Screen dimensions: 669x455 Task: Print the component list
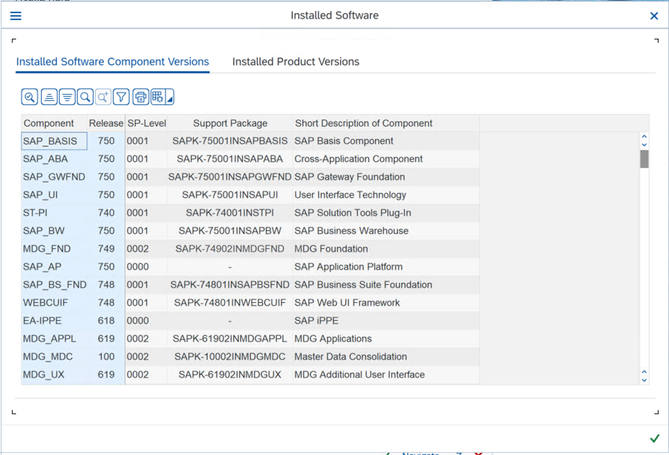point(140,97)
